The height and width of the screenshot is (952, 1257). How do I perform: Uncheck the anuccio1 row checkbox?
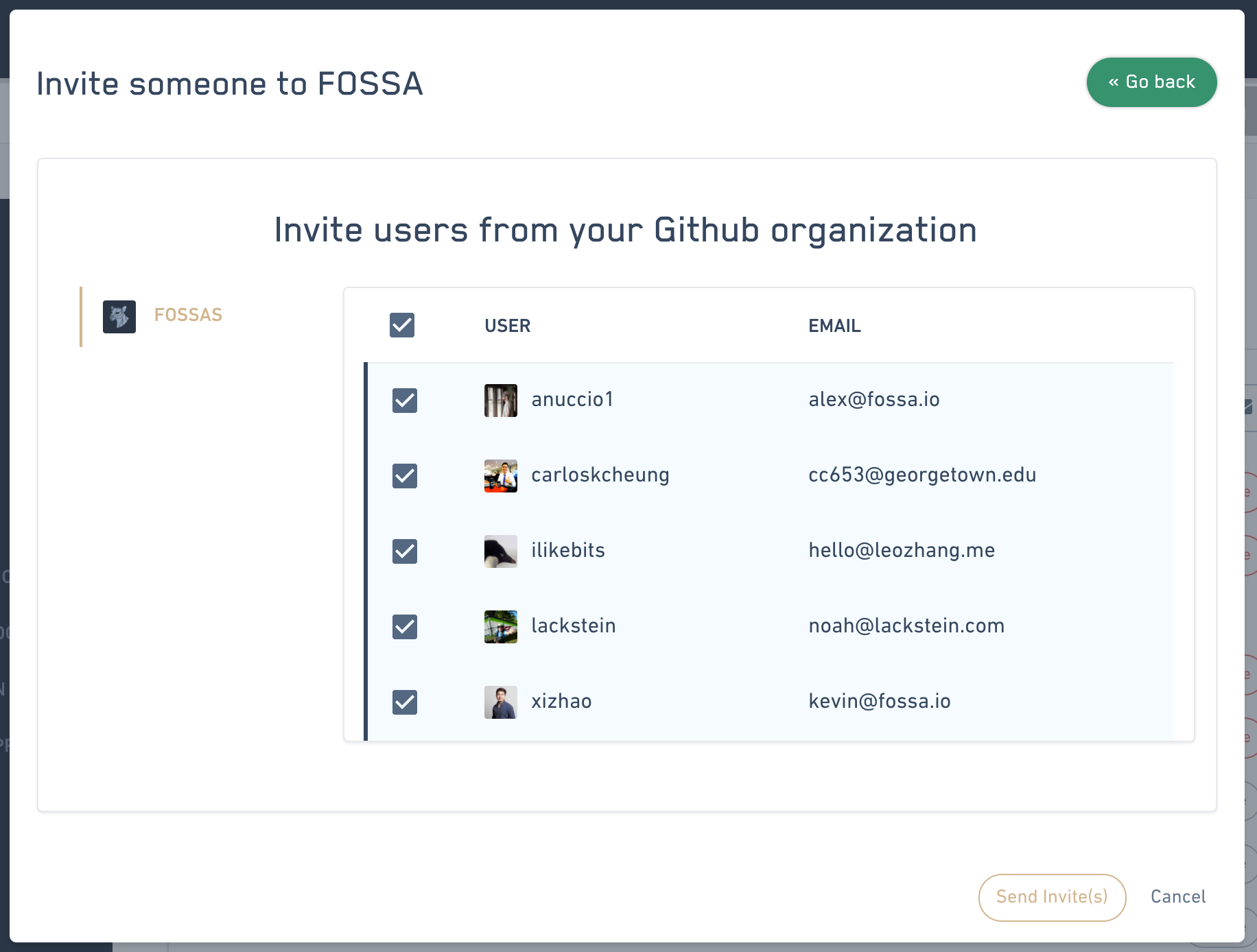click(x=405, y=401)
